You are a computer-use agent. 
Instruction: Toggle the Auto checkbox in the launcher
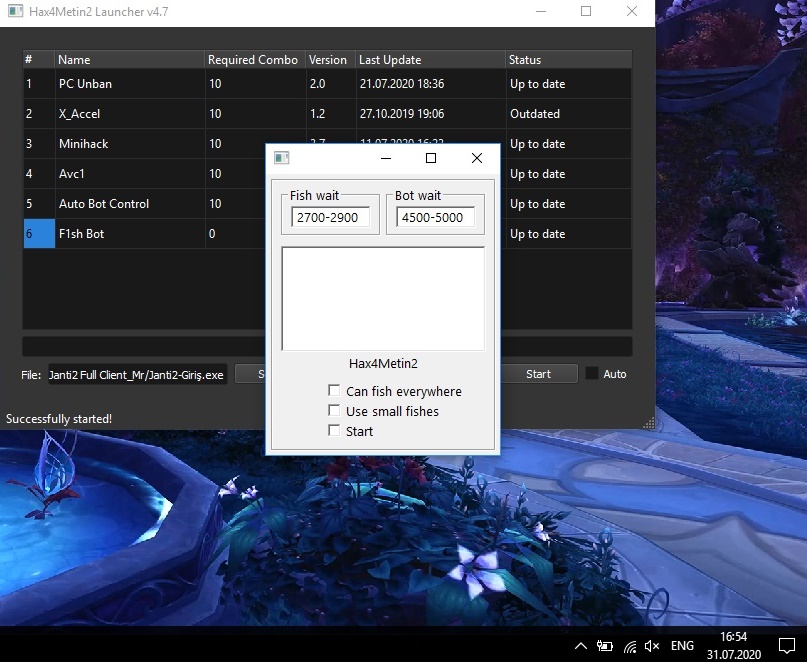pos(592,374)
